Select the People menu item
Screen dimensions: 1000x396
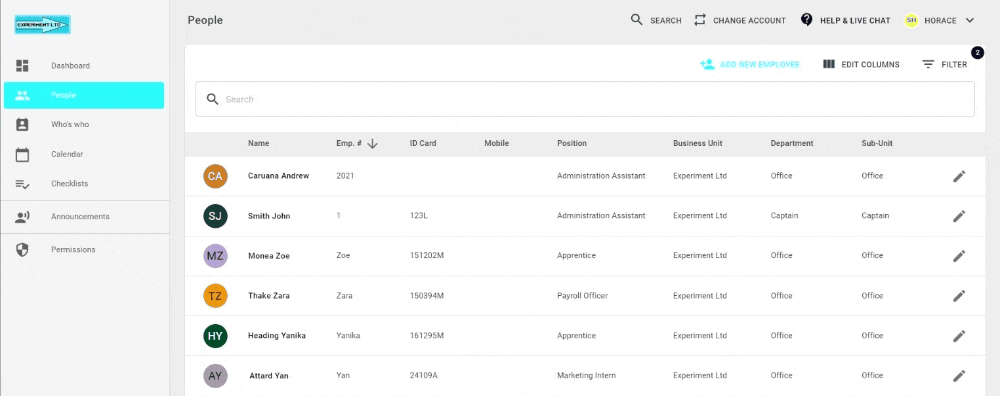(x=84, y=95)
